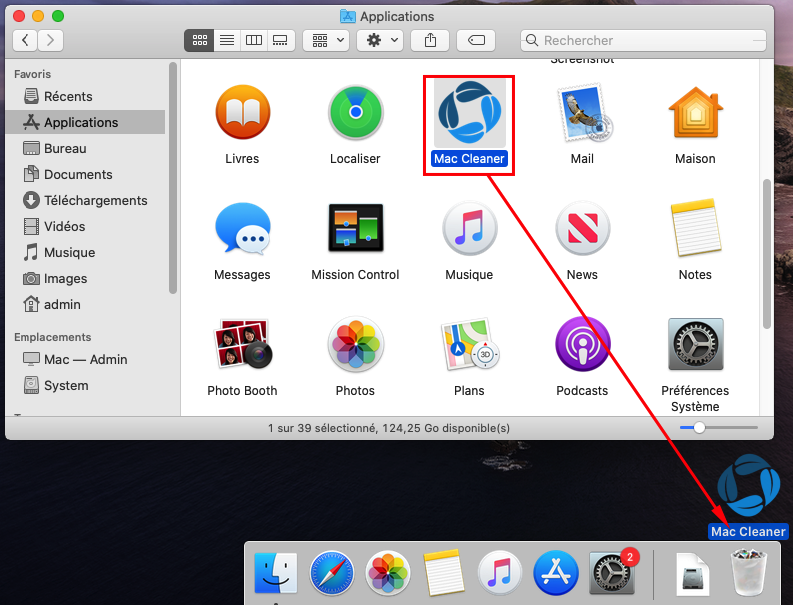This screenshot has height=605, width=793.
Task: Select the Maison app icon
Action: click(695, 112)
